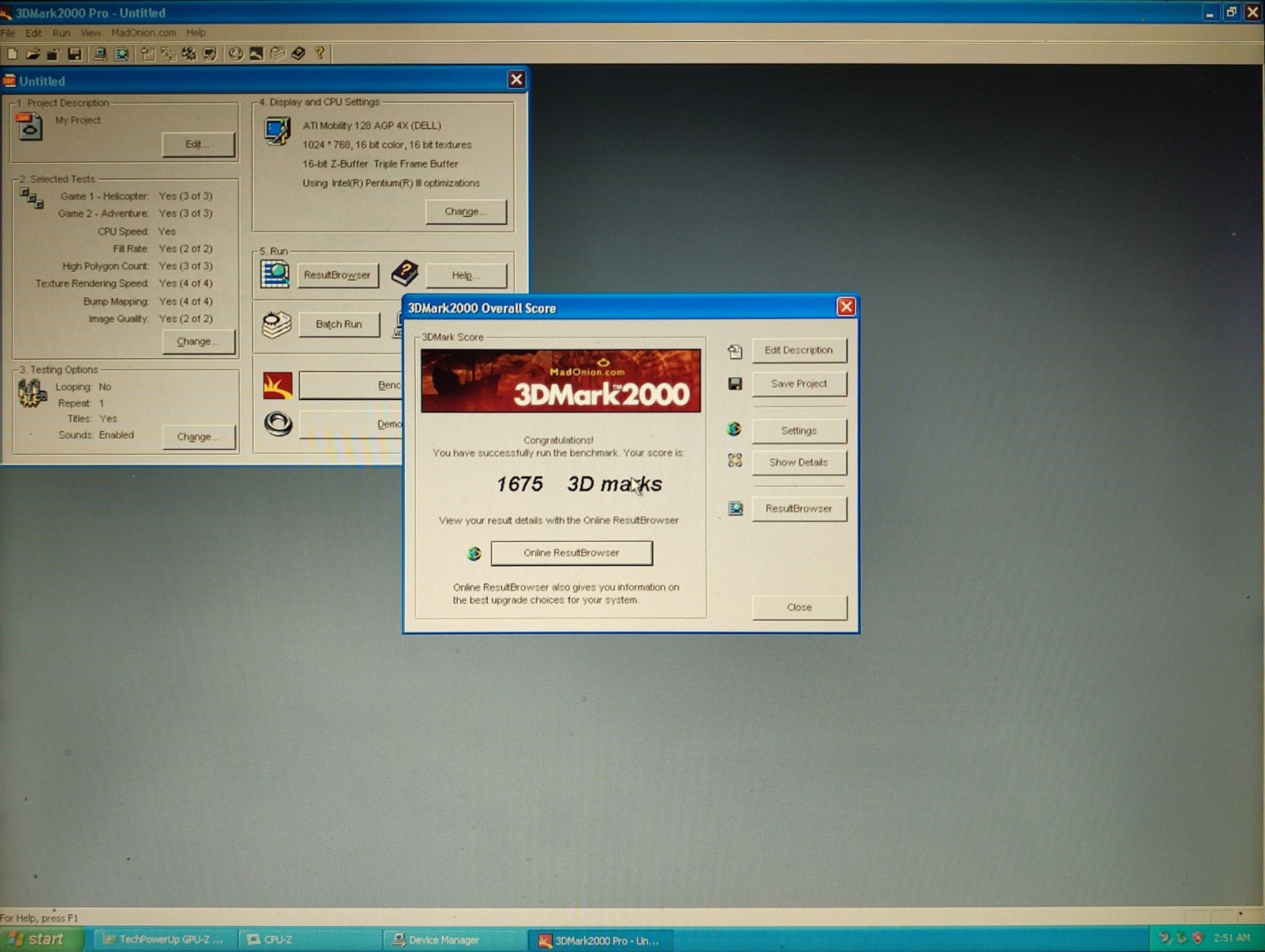Click the testing options gears toolbar icon
This screenshot has width=1265, height=952.
[189, 54]
